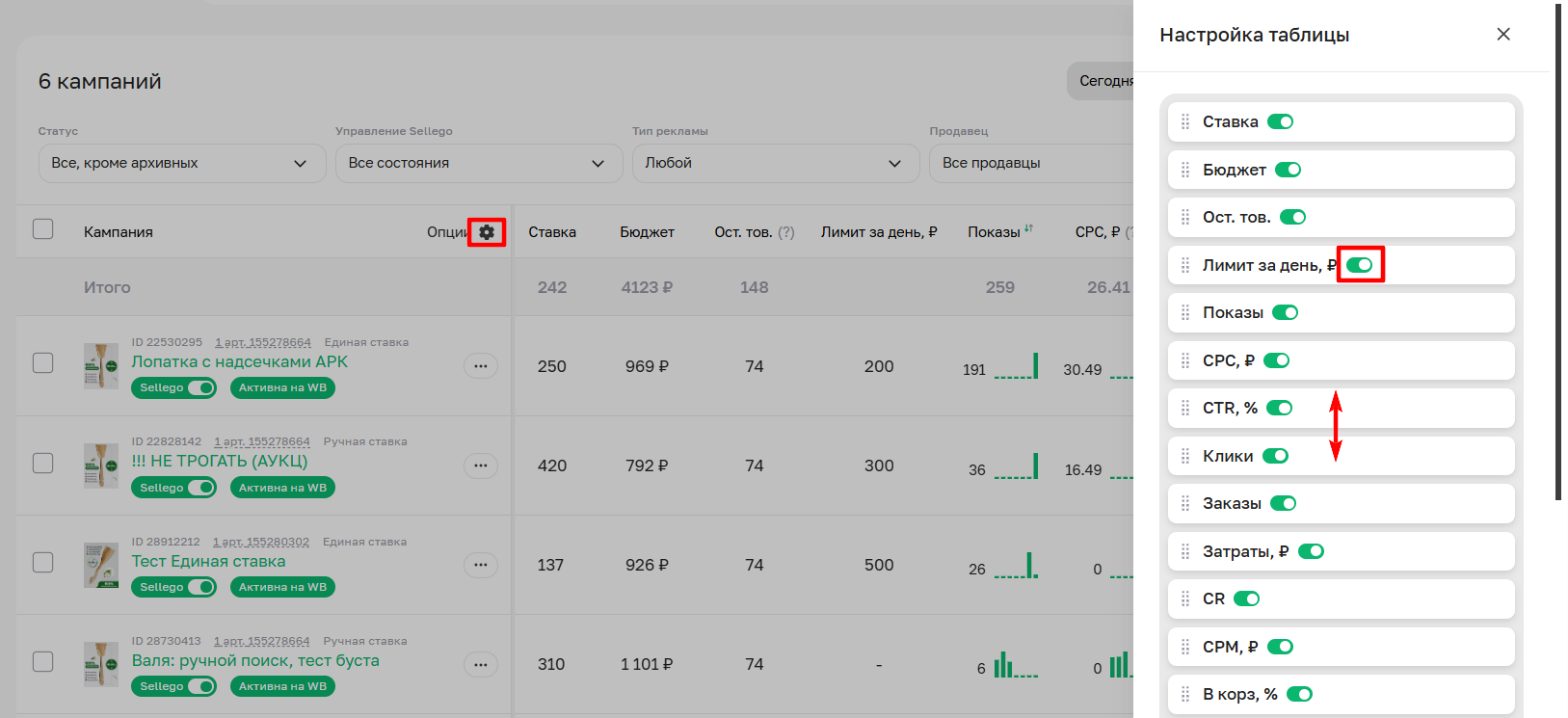Open the Управление Sellego states dropdown
The height and width of the screenshot is (718, 1568).
coord(478,164)
